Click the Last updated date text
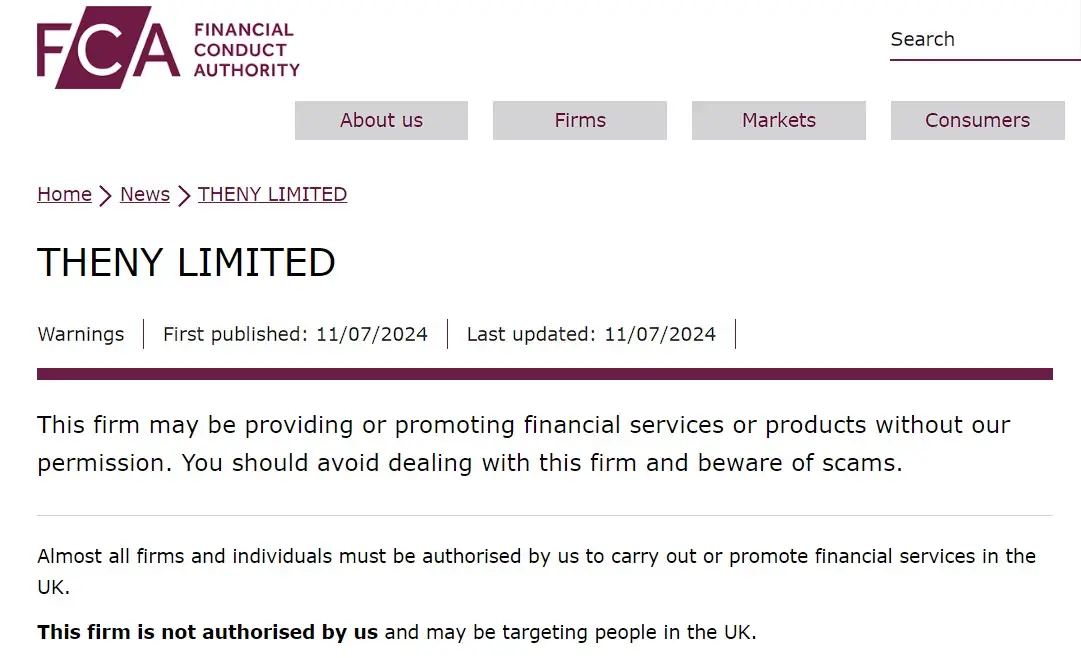The width and height of the screenshot is (1081, 658). point(591,334)
